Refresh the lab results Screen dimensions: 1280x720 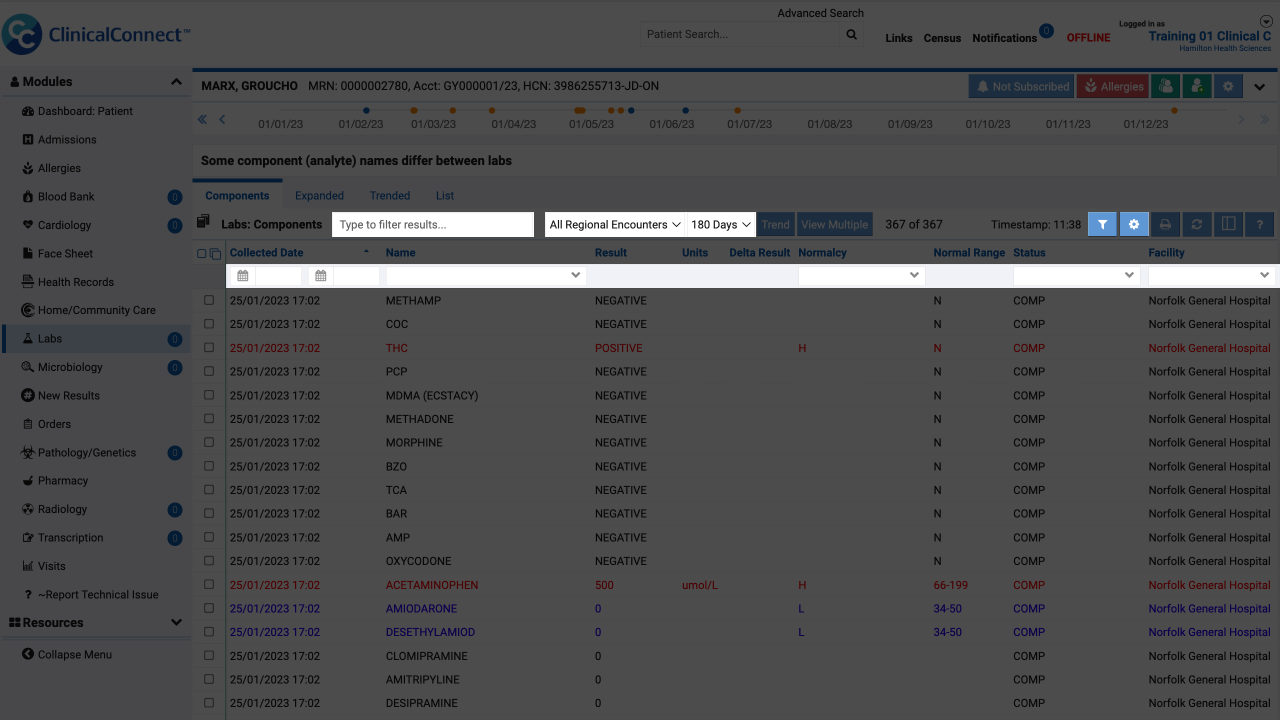[x=1197, y=225]
